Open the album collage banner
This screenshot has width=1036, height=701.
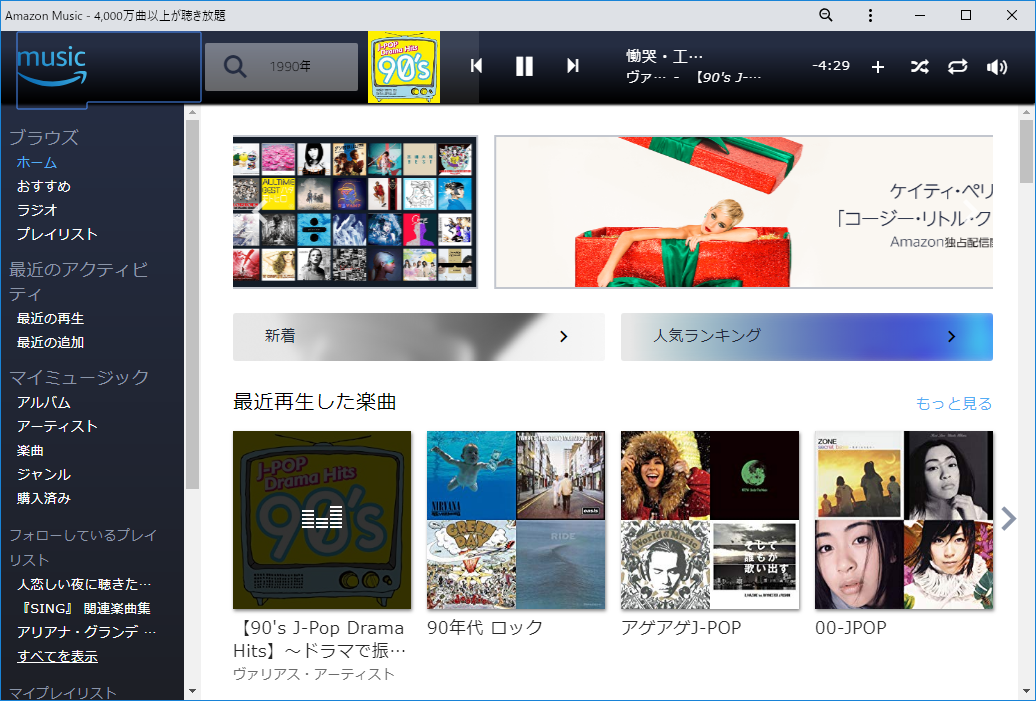pyautogui.click(x=355, y=212)
